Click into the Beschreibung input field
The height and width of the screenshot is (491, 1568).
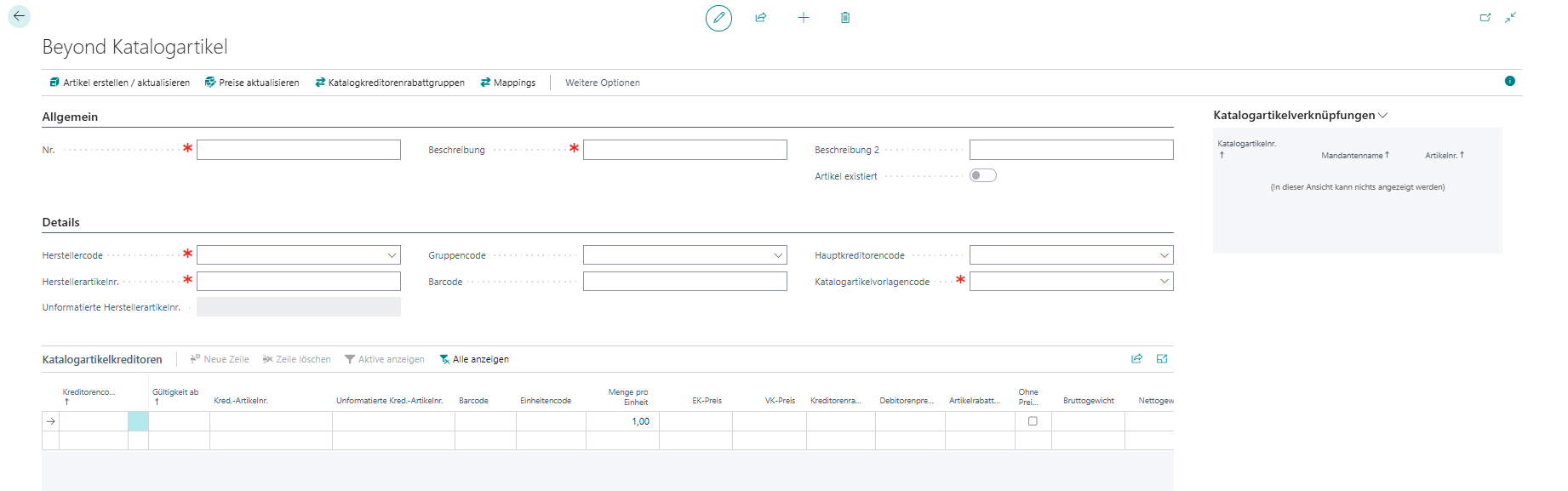click(684, 150)
